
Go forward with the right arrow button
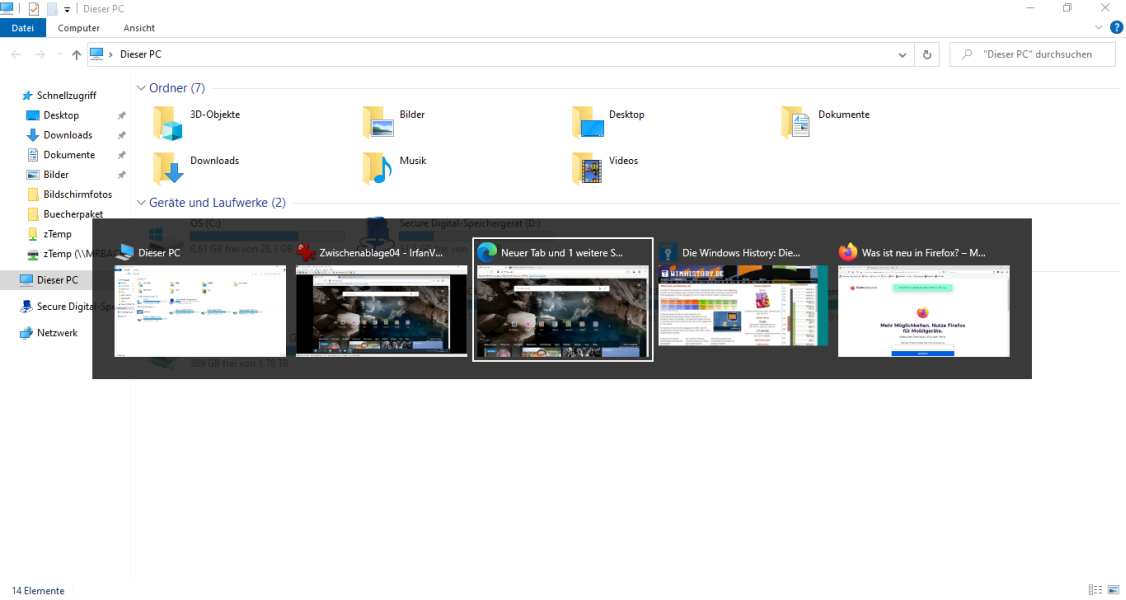(40, 55)
